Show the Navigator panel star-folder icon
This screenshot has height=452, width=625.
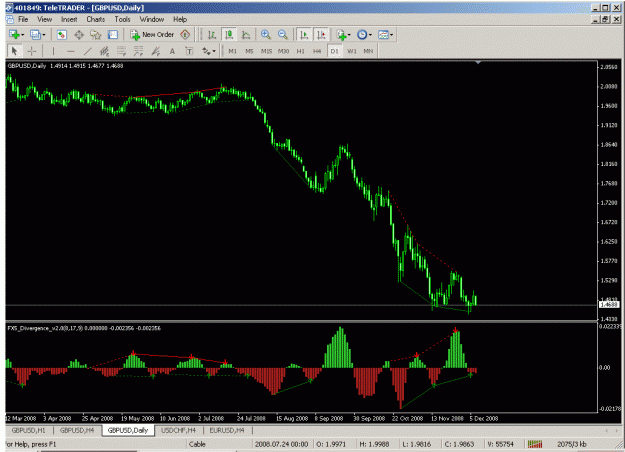click(x=96, y=35)
